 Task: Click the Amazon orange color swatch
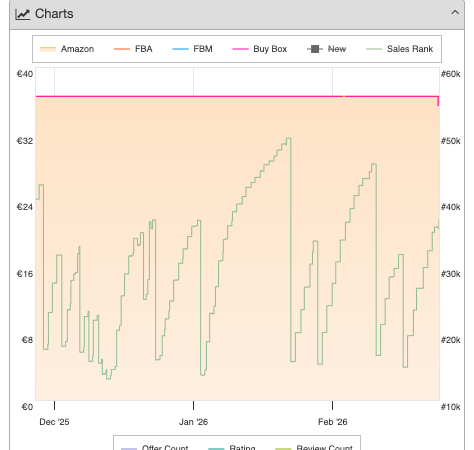tap(48, 49)
